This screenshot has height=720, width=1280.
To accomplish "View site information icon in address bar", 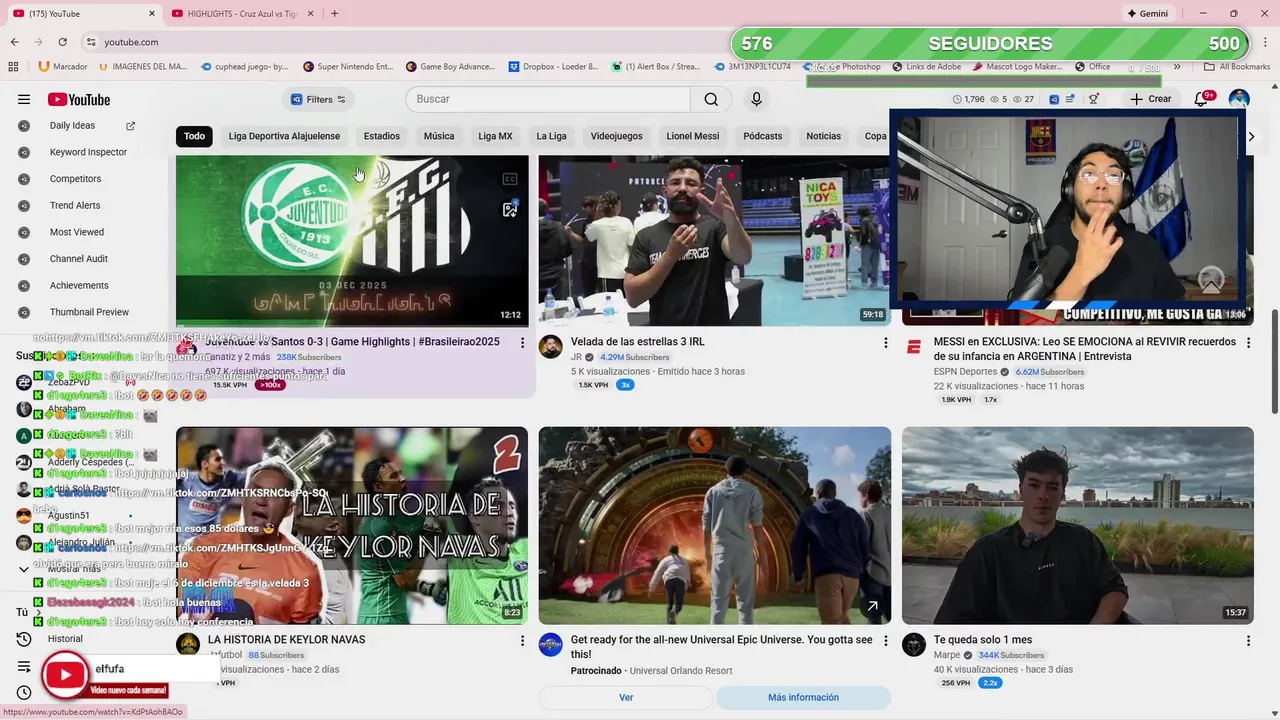I will tap(91, 42).
